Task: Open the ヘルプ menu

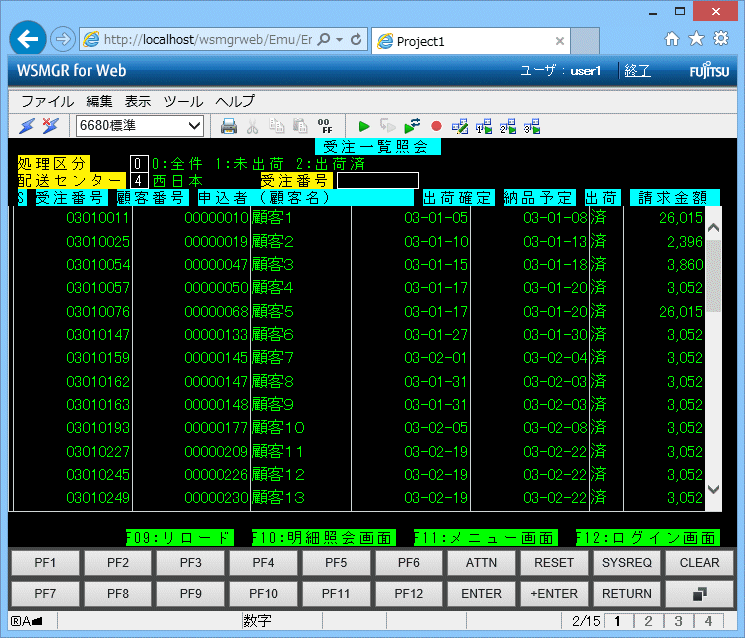Action: [235, 101]
